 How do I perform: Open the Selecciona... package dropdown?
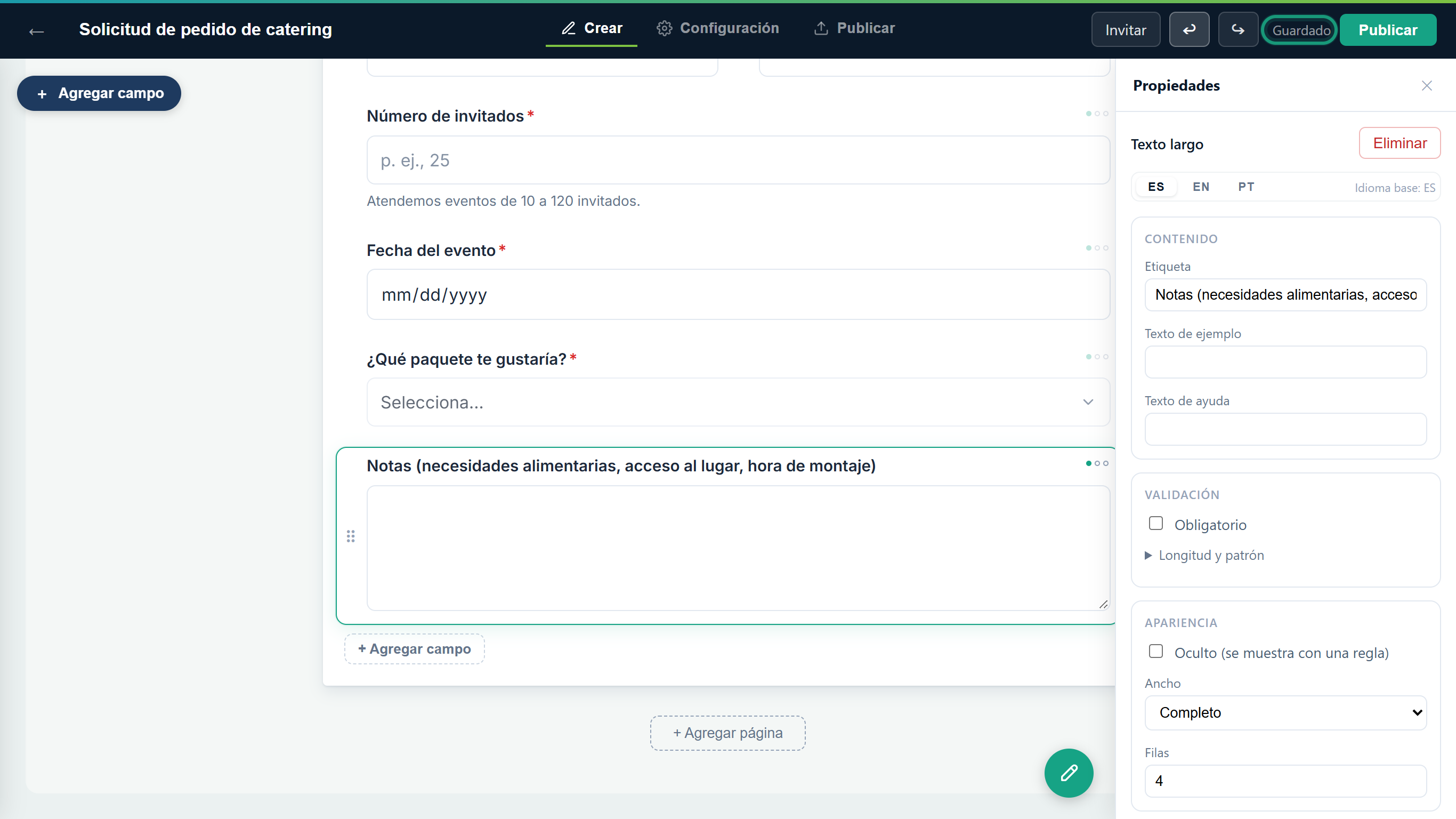pos(738,402)
